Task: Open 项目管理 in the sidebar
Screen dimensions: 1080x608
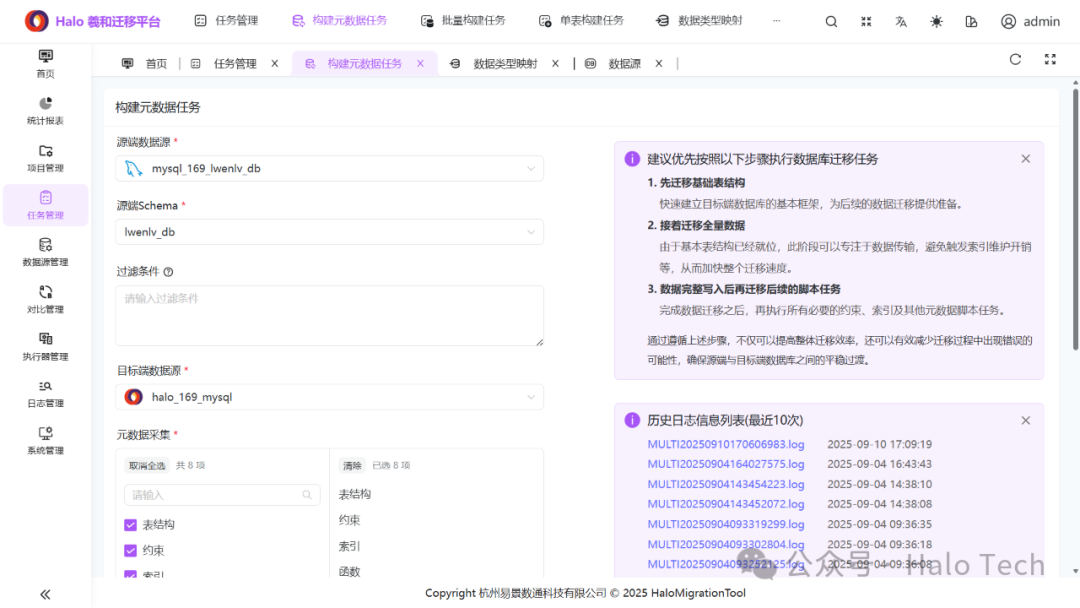Action: (x=45, y=158)
